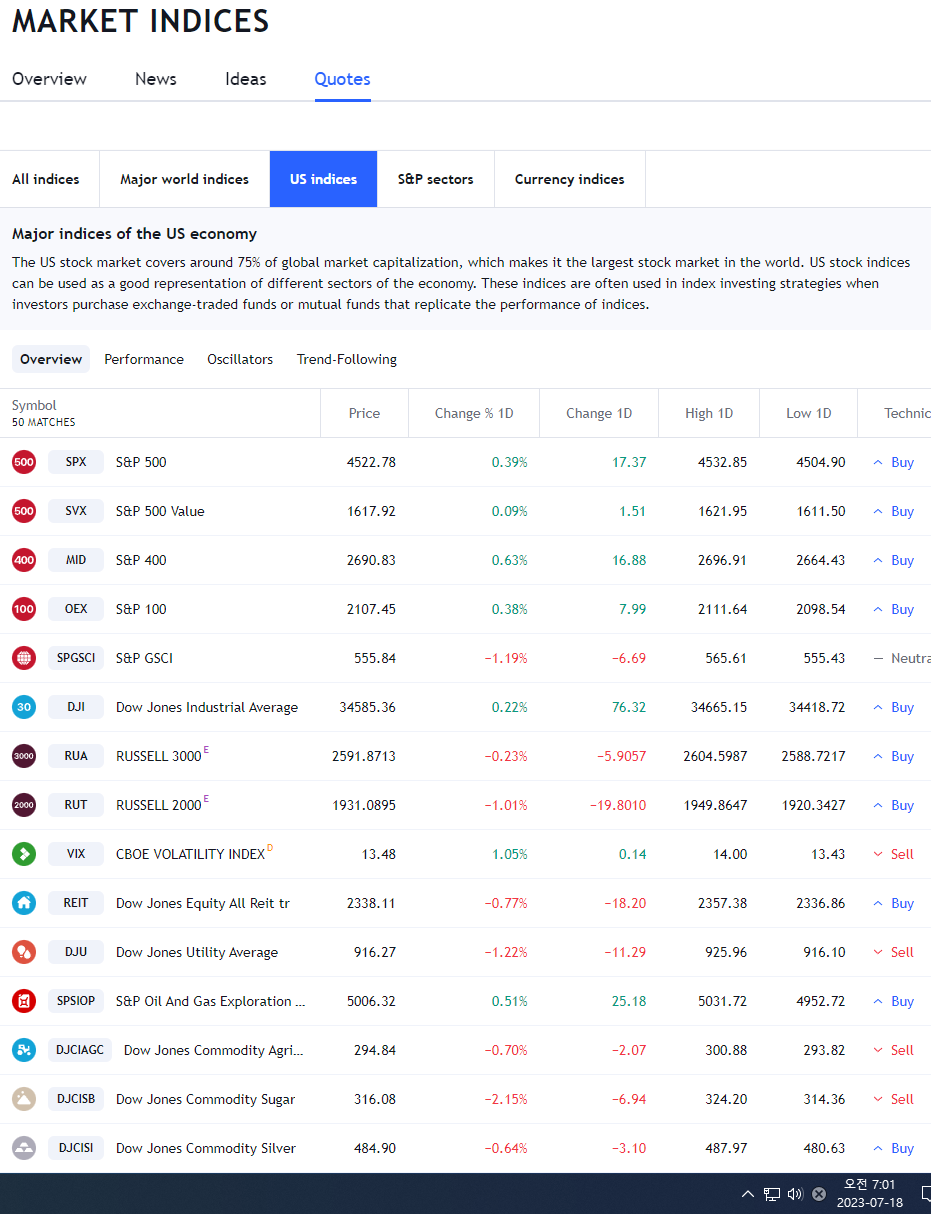The height and width of the screenshot is (1214, 931).
Task: Click the S&P 500 price 4522.78
Action: 371,462
